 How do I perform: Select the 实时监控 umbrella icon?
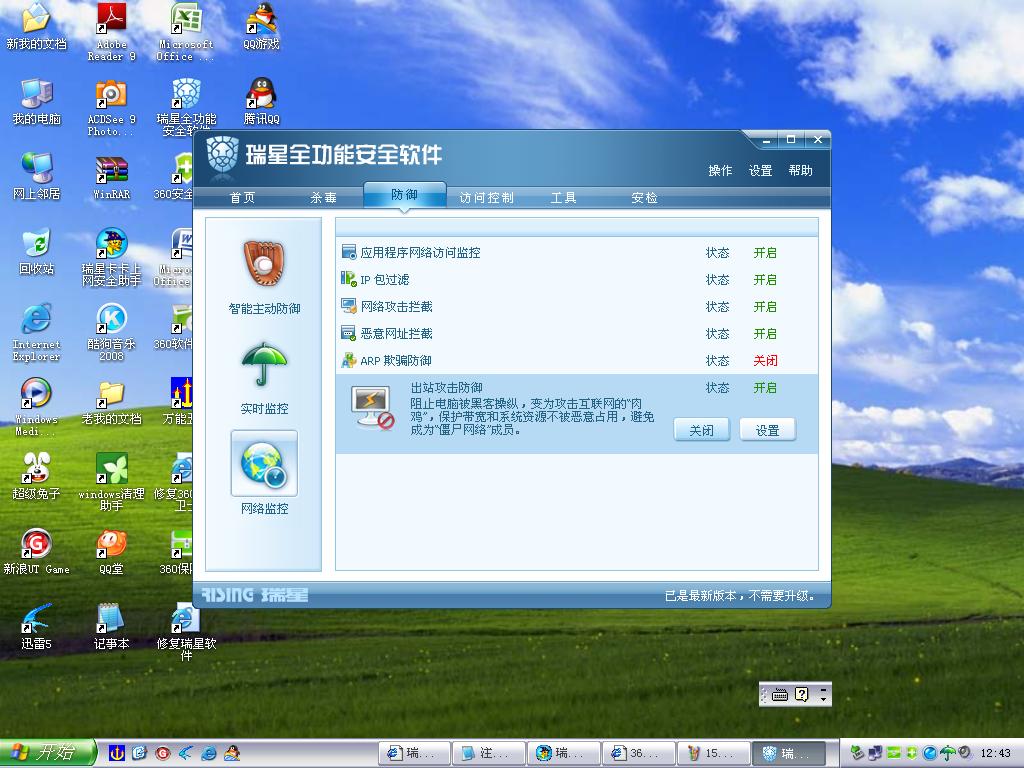click(264, 364)
